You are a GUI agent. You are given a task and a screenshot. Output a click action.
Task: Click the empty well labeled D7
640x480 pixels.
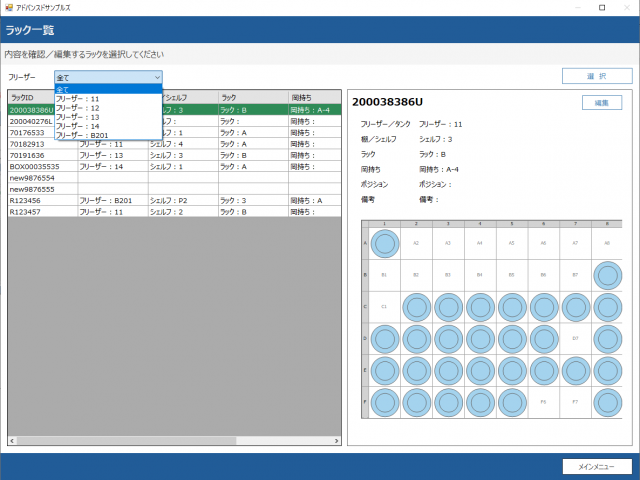[x=575, y=338]
